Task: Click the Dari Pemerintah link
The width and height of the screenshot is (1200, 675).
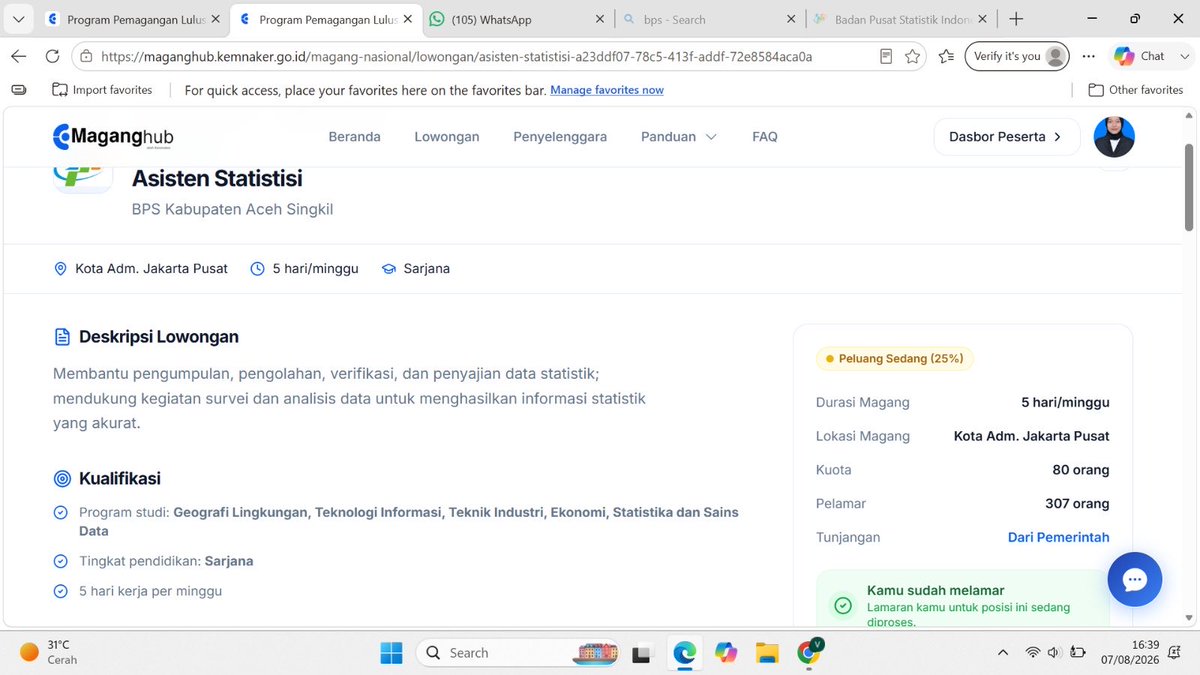Action: click(1059, 537)
